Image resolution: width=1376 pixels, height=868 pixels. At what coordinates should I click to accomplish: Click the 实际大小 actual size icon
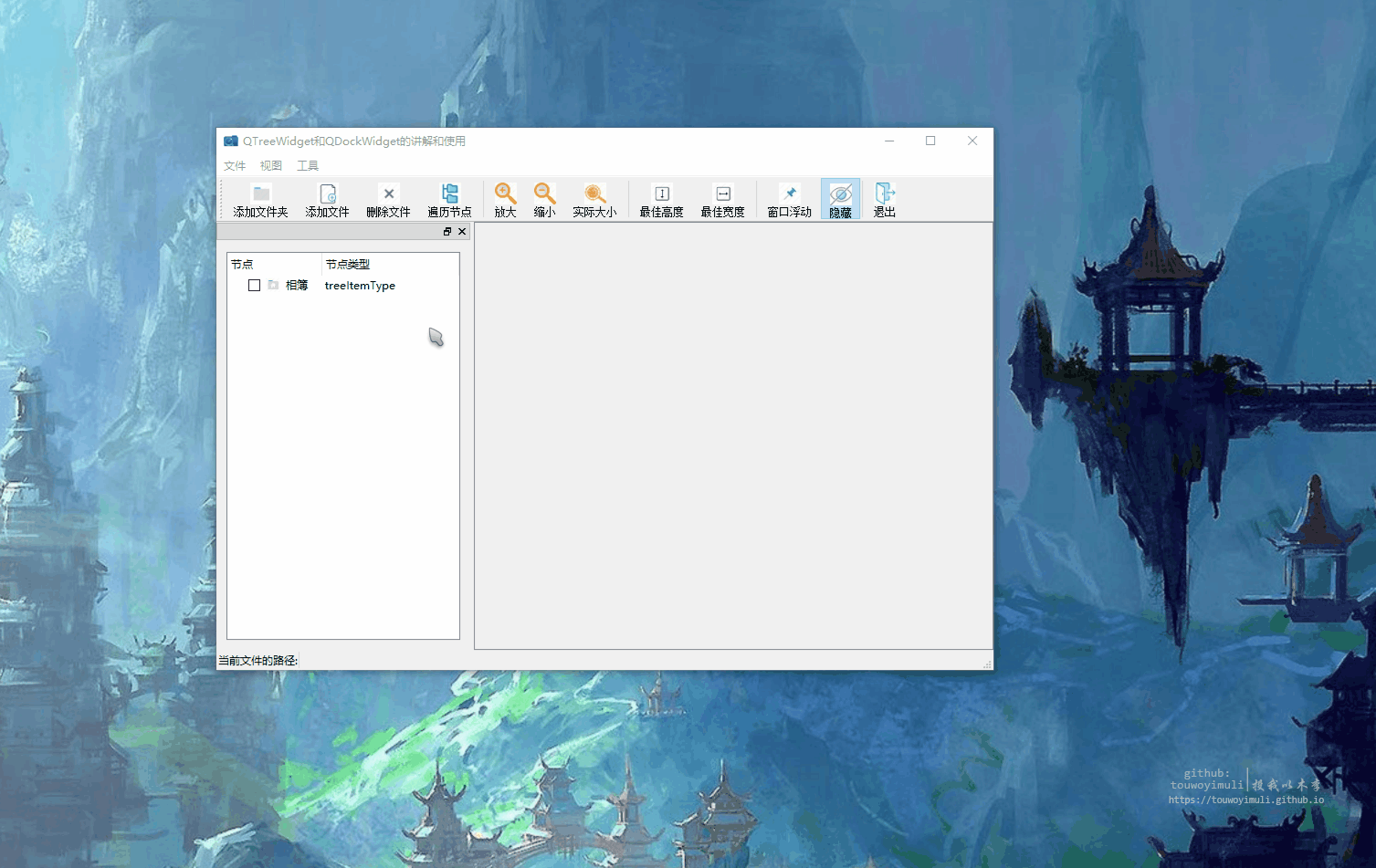coord(594,193)
